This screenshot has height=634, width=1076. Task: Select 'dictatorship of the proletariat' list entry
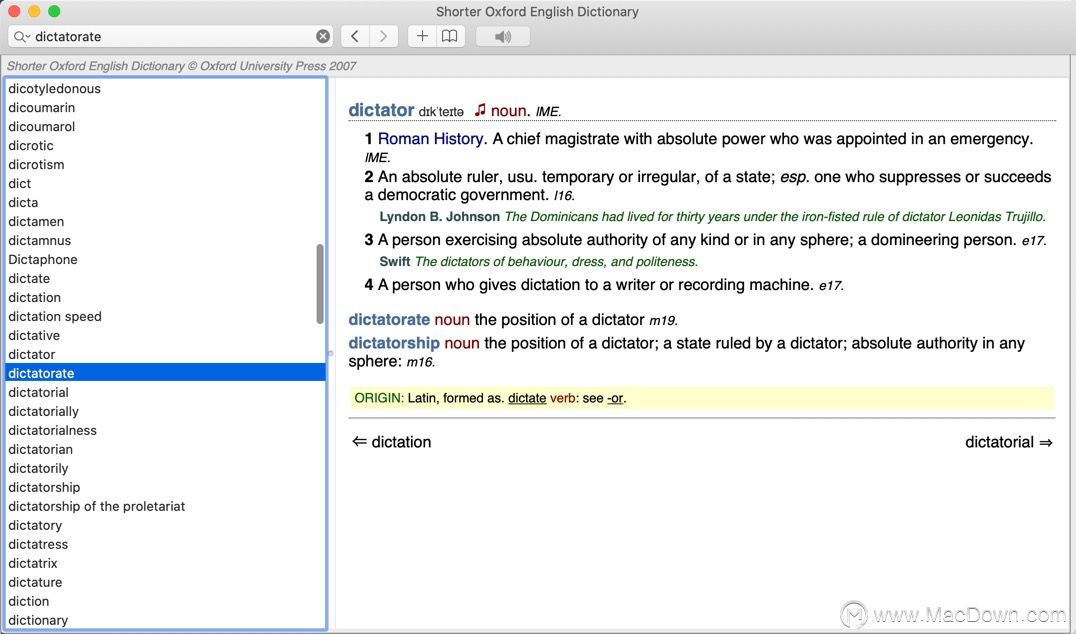click(165, 506)
